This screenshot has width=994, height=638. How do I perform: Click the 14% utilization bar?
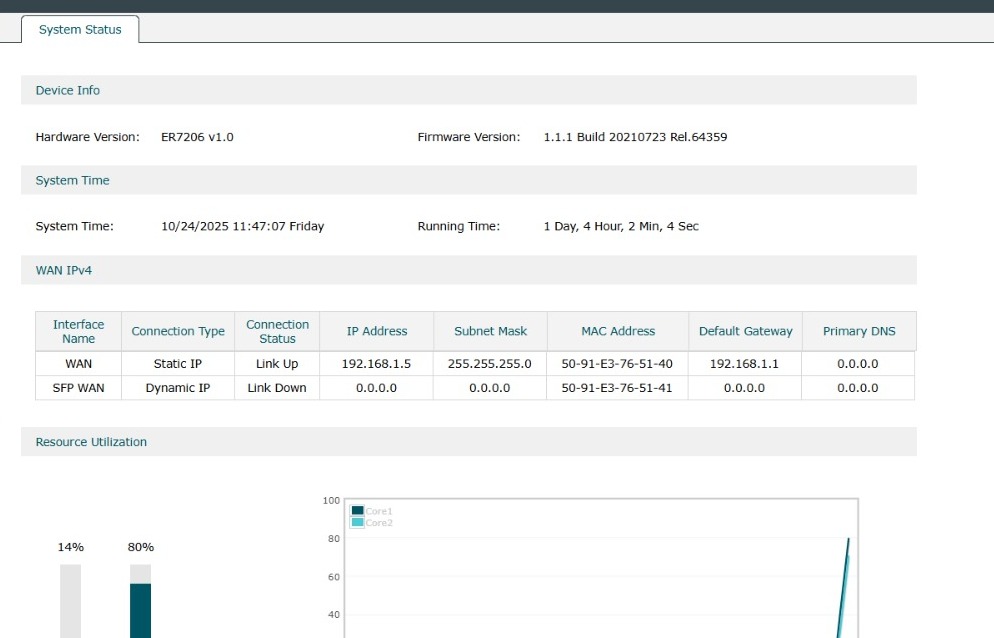[70, 600]
